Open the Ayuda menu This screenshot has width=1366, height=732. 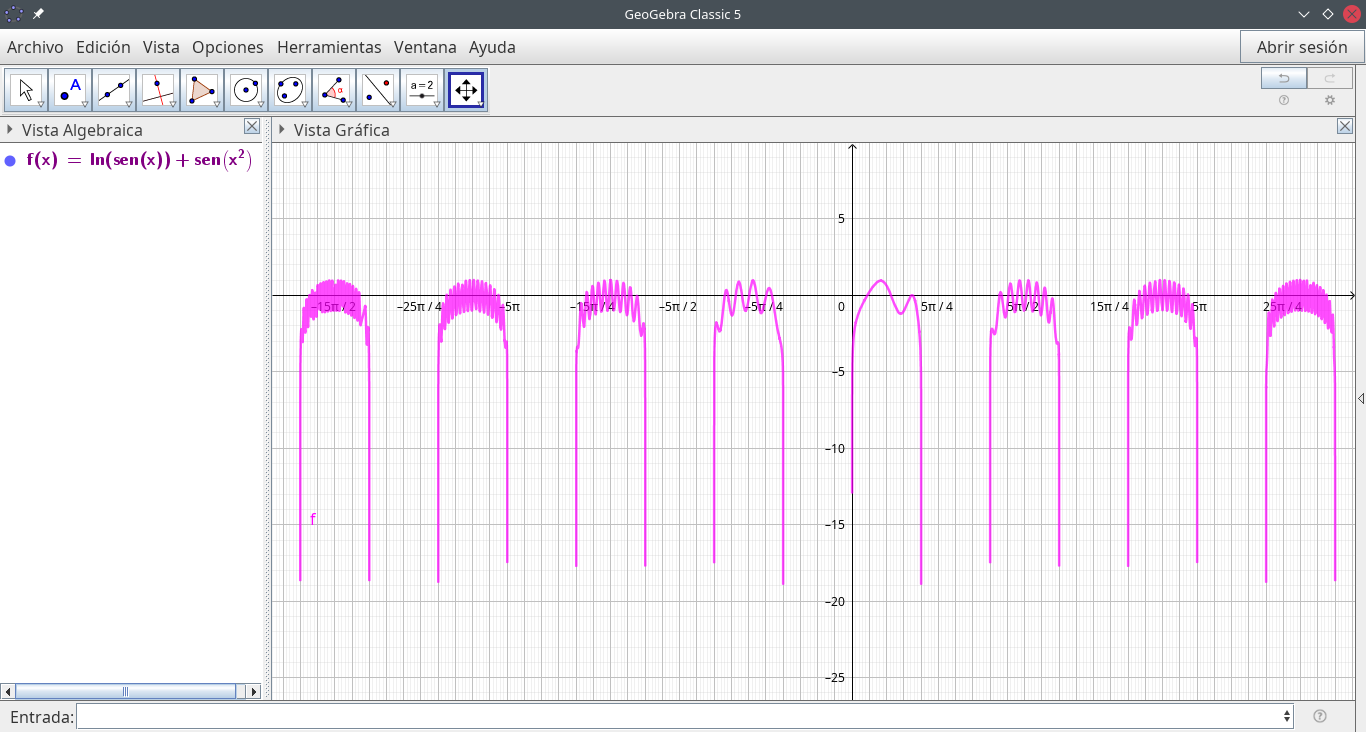tap(492, 47)
